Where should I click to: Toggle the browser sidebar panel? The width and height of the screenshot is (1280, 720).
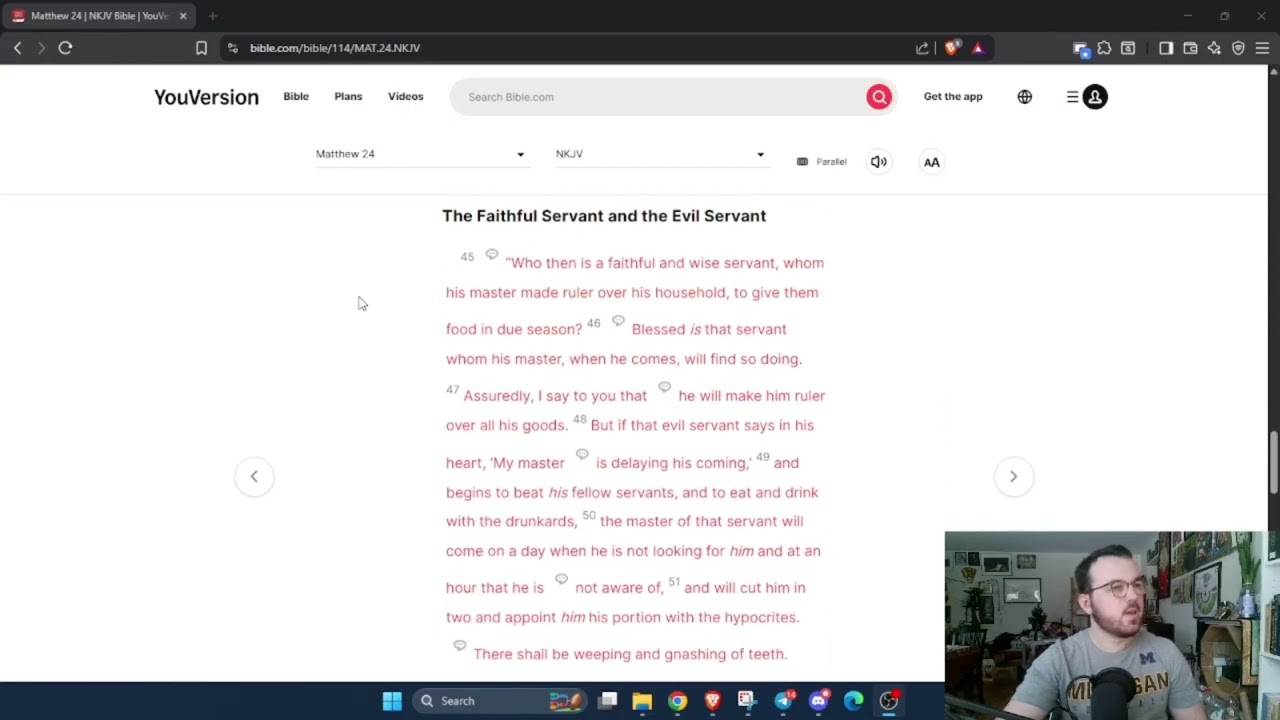click(1166, 48)
